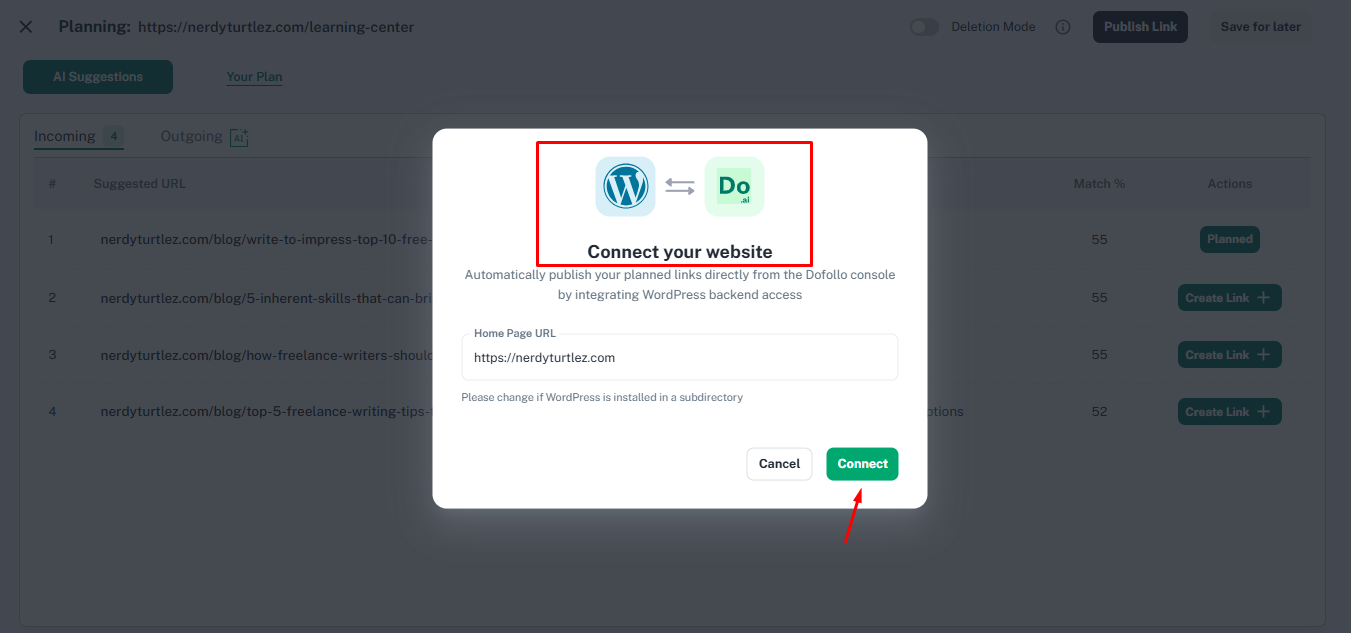Edit the Home Page URL field

pyautogui.click(x=680, y=357)
